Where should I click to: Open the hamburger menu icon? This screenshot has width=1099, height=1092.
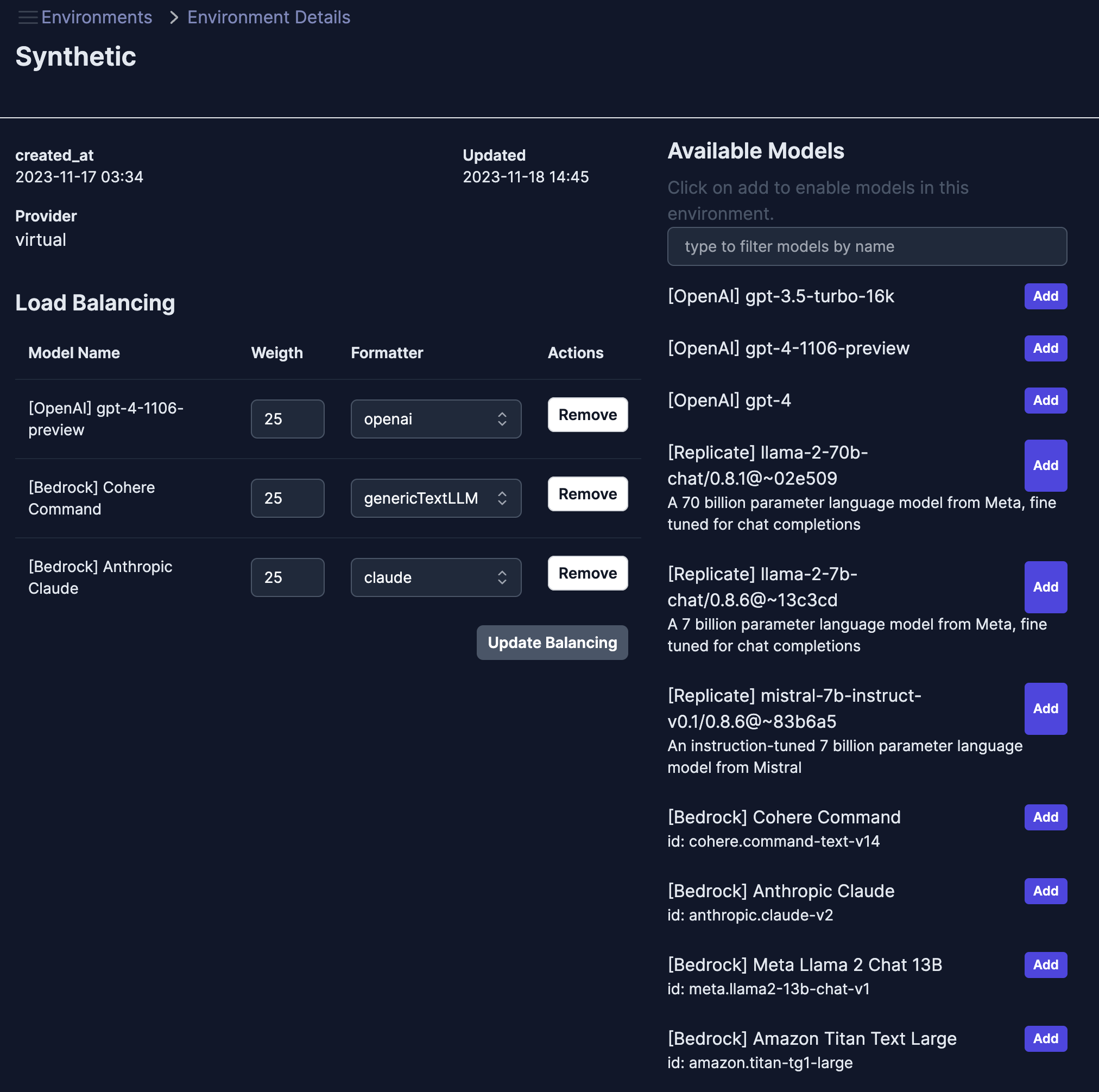click(x=27, y=17)
